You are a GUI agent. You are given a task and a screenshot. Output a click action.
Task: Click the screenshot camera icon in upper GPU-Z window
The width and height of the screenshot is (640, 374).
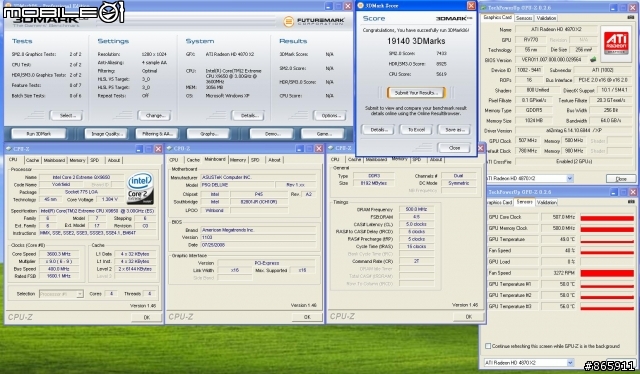click(631, 17)
